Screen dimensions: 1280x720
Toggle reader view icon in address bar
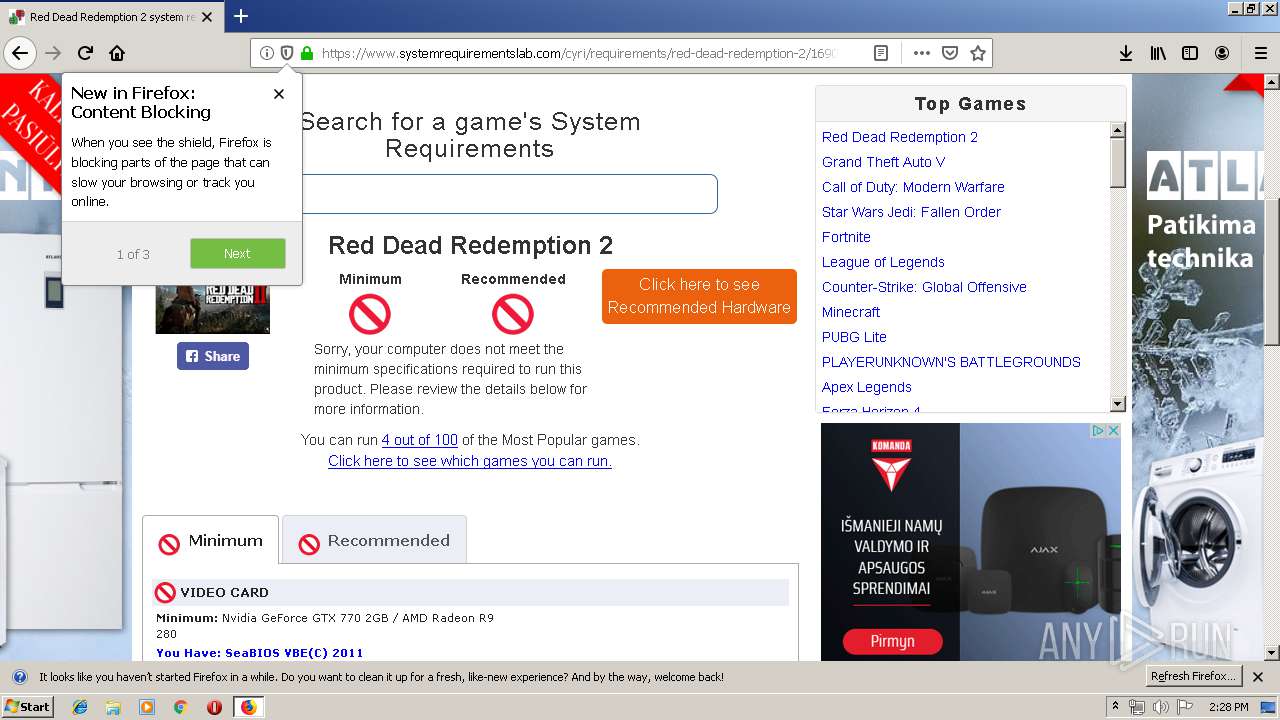881,53
